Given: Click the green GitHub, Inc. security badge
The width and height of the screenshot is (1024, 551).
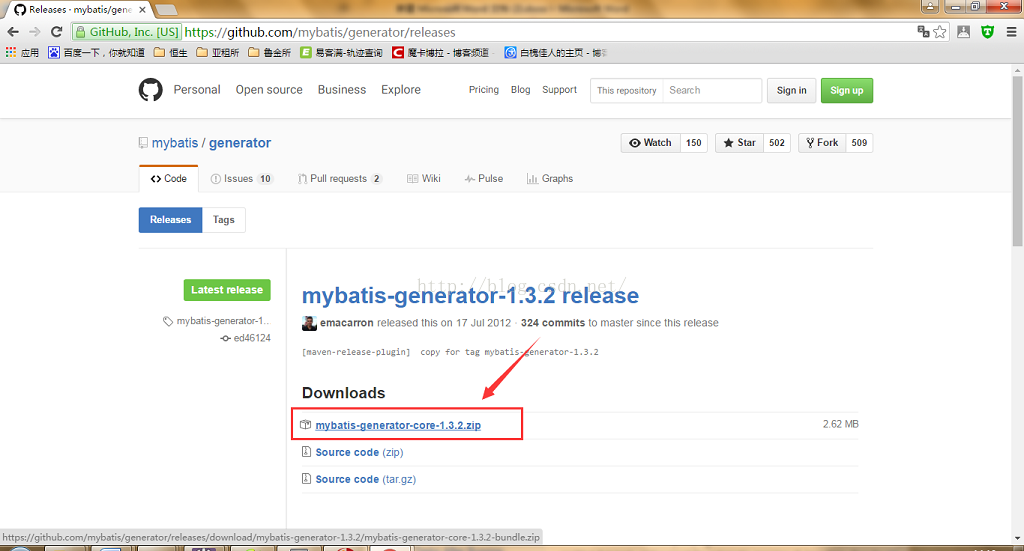Looking at the screenshot, I should click(x=127, y=32).
